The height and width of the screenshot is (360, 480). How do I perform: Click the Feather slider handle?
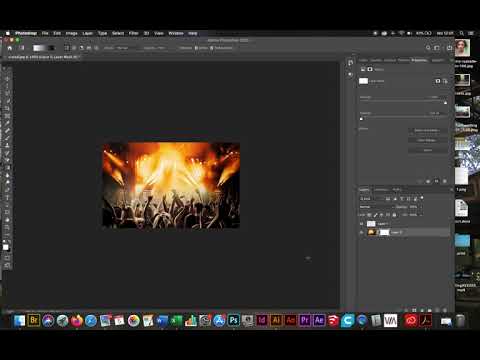(361, 119)
